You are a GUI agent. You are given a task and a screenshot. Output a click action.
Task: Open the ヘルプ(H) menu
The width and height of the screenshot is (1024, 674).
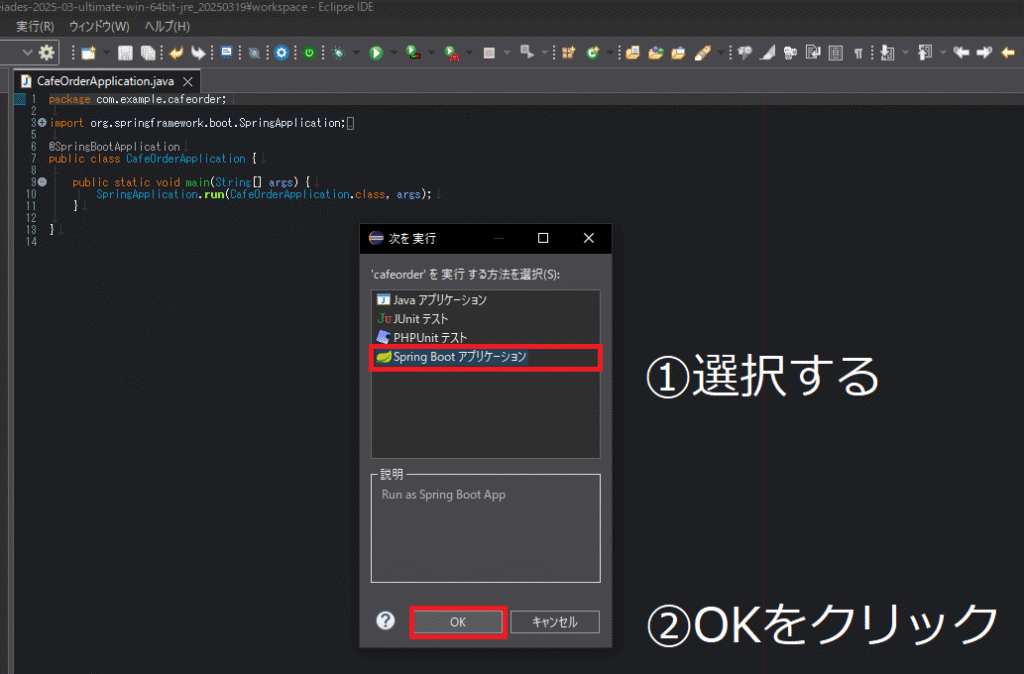click(x=167, y=27)
